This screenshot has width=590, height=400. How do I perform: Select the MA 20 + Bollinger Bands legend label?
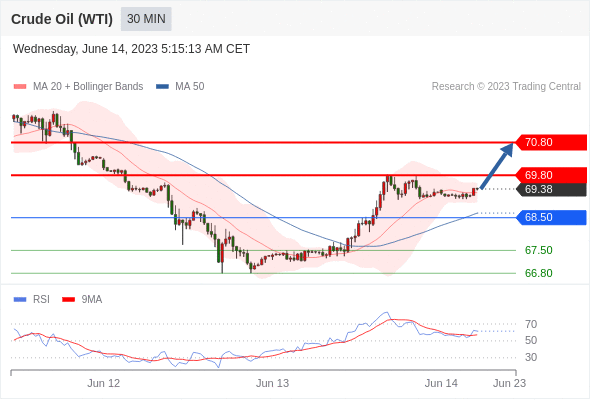[x=88, y=87]
